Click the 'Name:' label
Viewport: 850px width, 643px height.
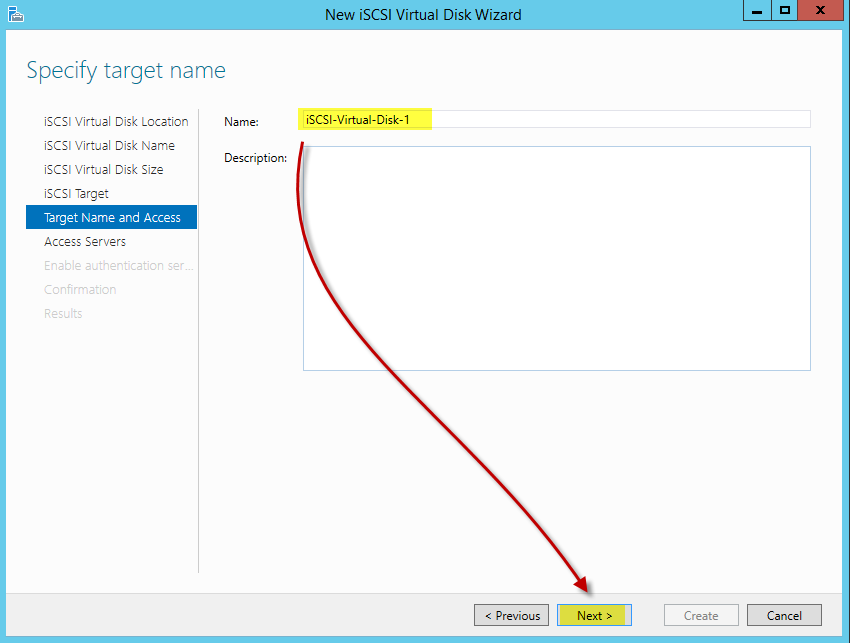pyautogui.click(x=241, y=122)
